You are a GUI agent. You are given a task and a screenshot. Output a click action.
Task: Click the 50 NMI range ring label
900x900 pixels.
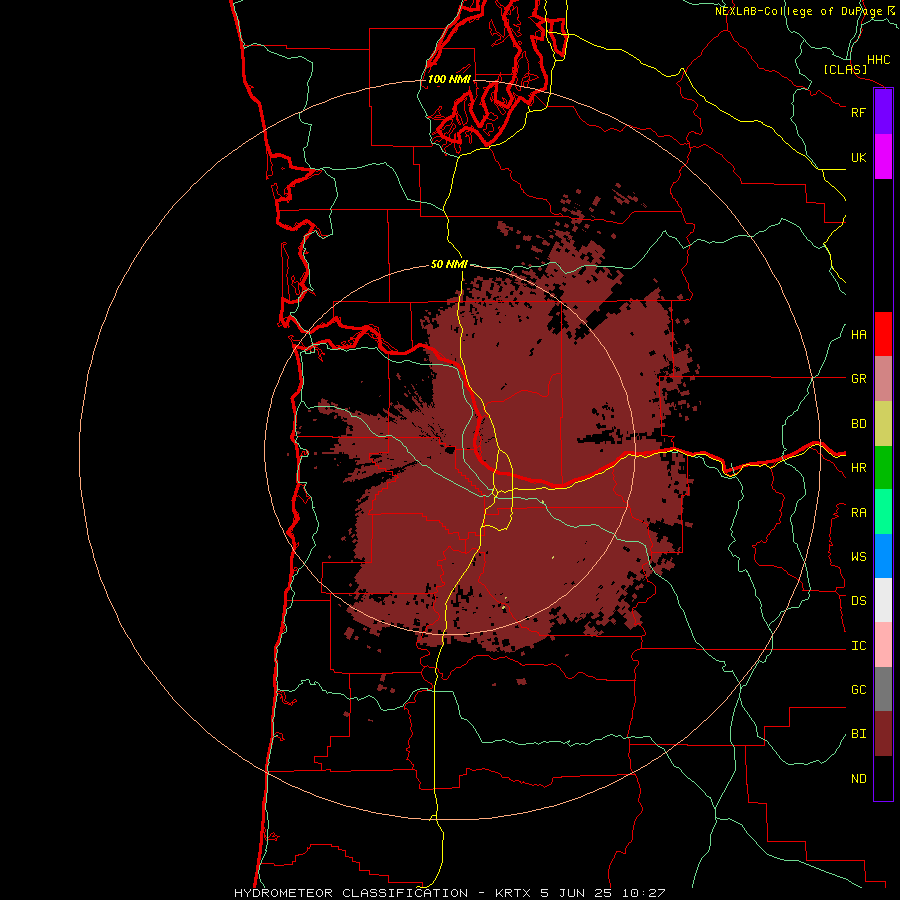click(x=449, y=265)
